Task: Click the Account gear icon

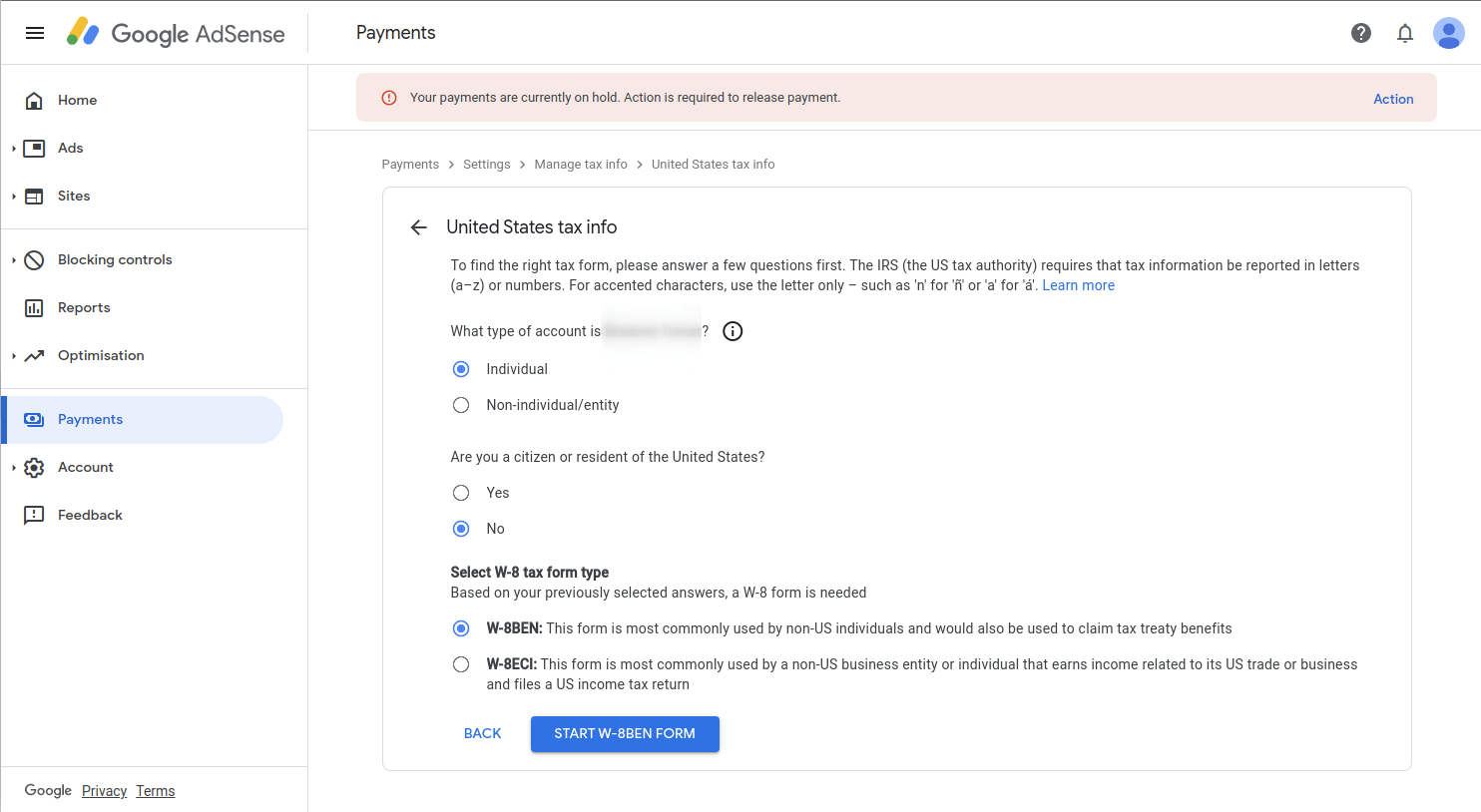Action: pos(34,467)
